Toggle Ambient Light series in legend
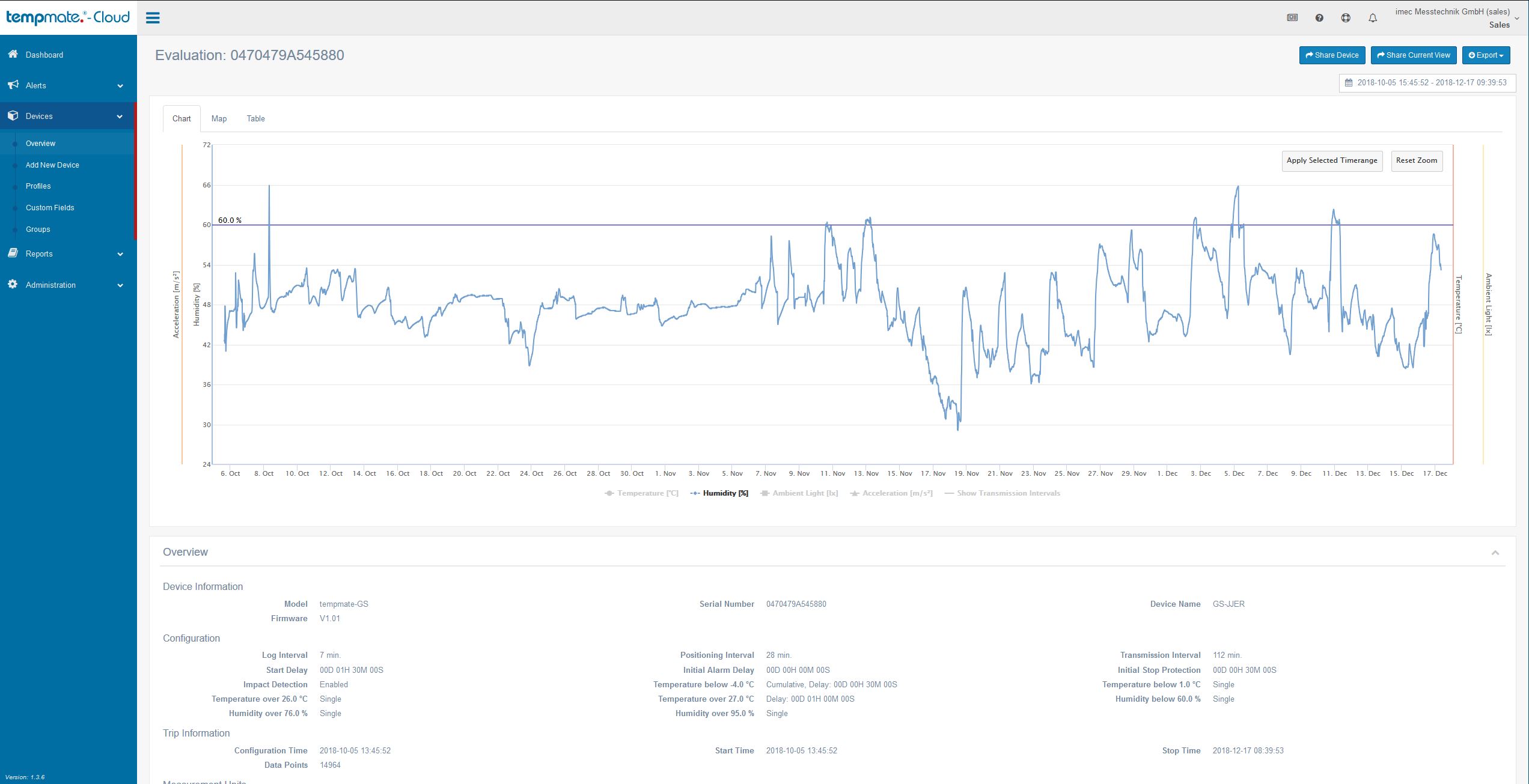Screen dimensions: 1529x784 pos(799,493)
